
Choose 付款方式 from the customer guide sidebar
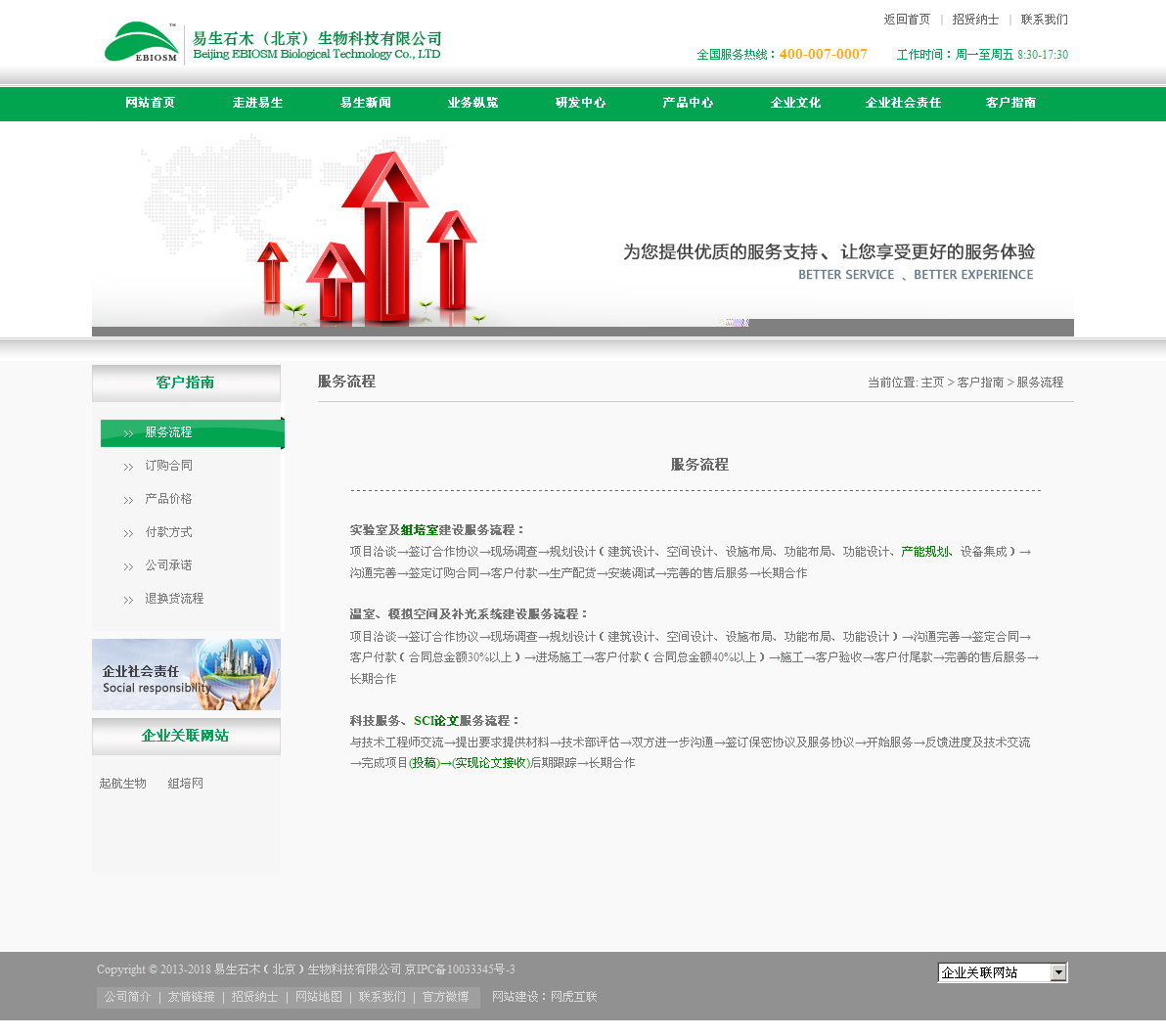[168, 532]
